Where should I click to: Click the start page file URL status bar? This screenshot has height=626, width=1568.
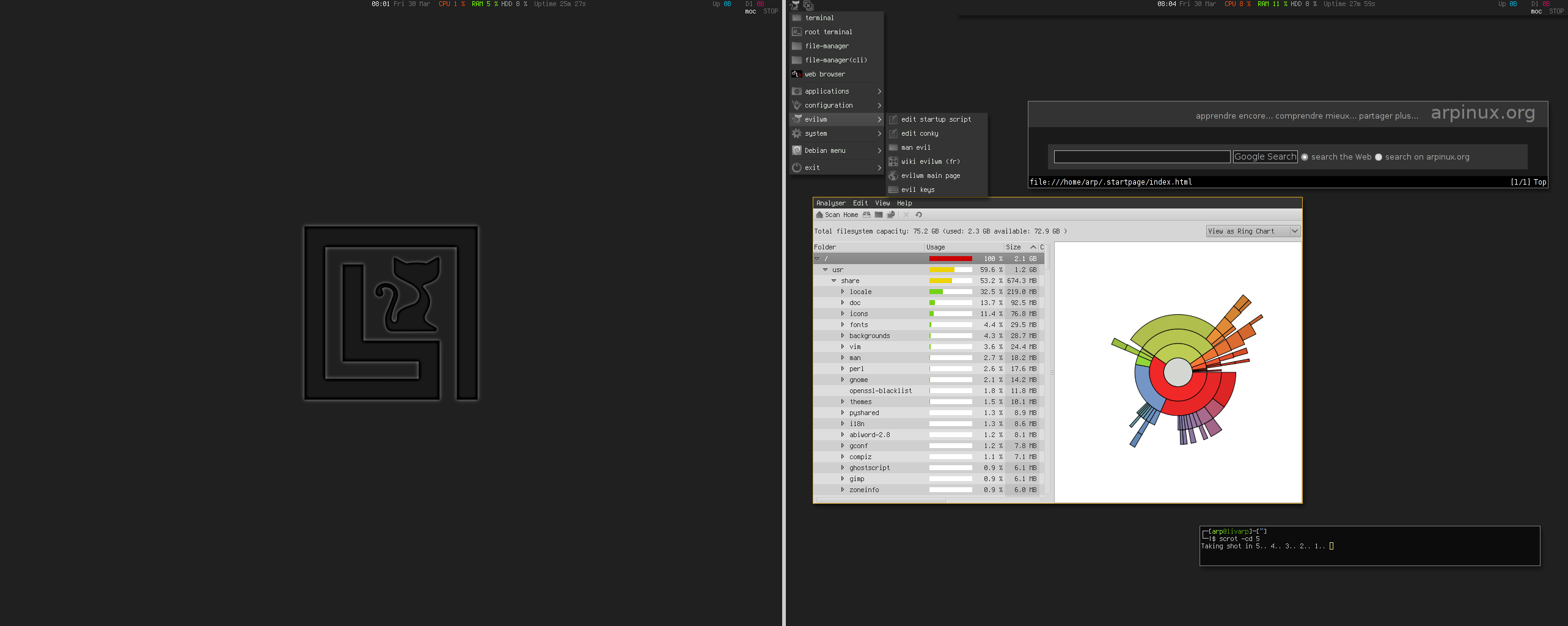(x=1288, y=182)
